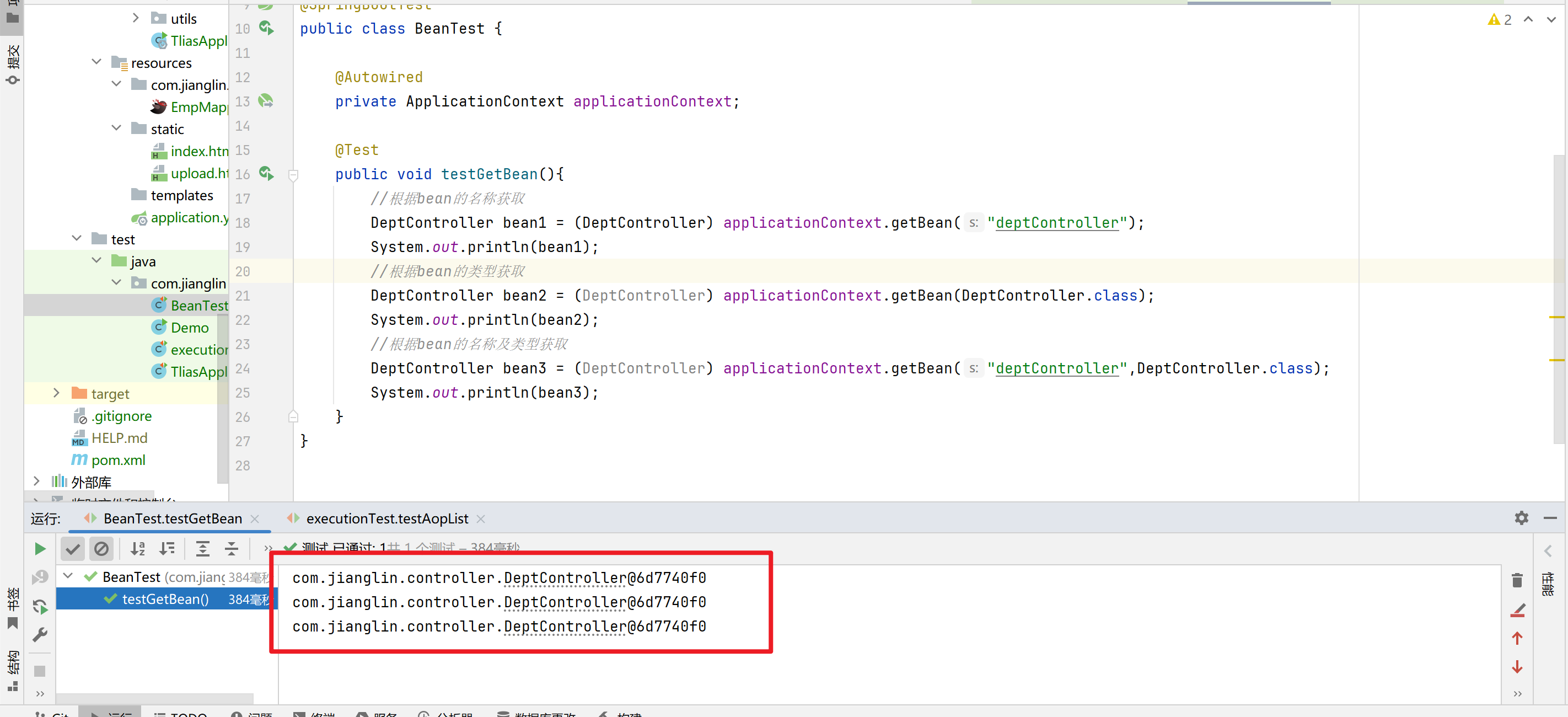The image size is (1568, 717).
Task: Expand the 外部库 node
Action: coord(36,481)
